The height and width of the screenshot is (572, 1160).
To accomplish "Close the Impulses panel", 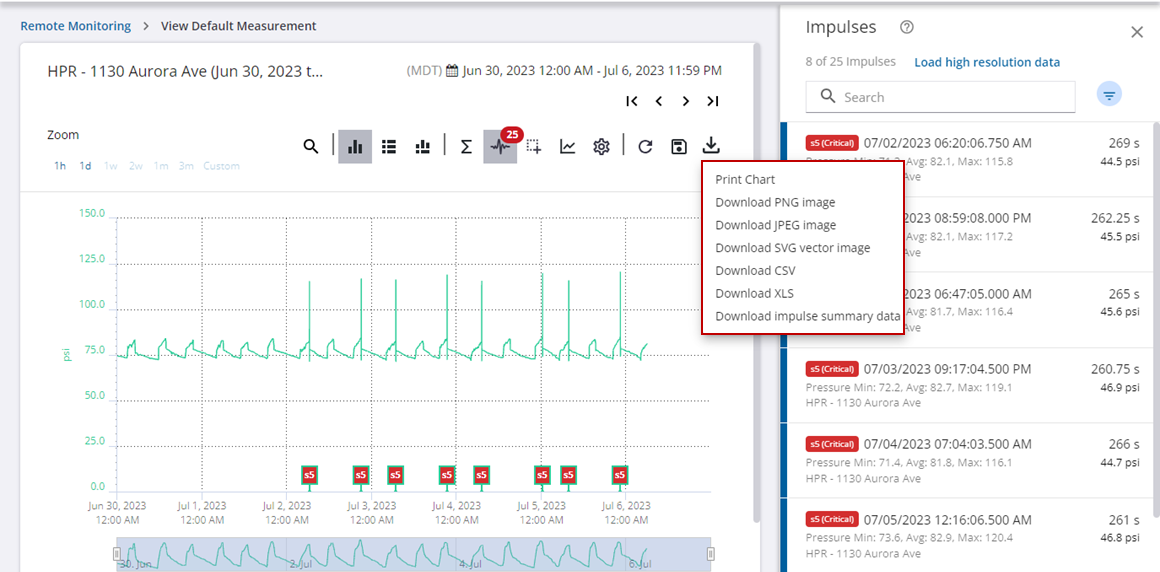I will click(x=1137, y=32).
